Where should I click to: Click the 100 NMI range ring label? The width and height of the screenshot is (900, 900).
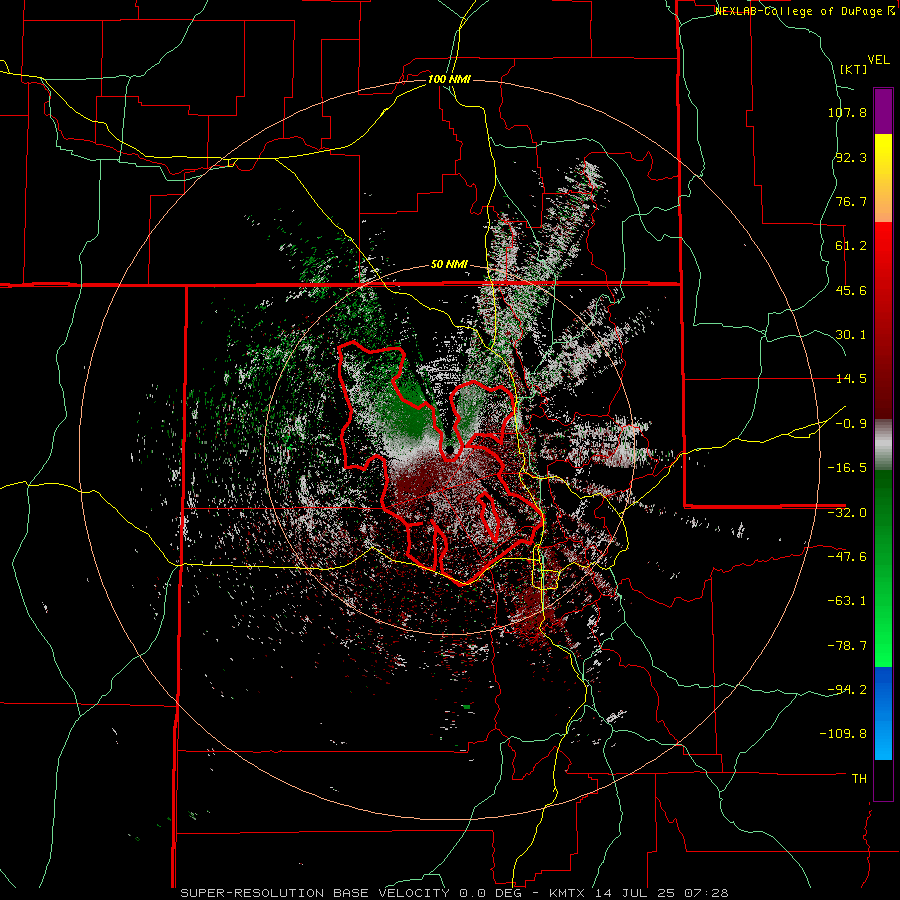click(x=449, y=79)
